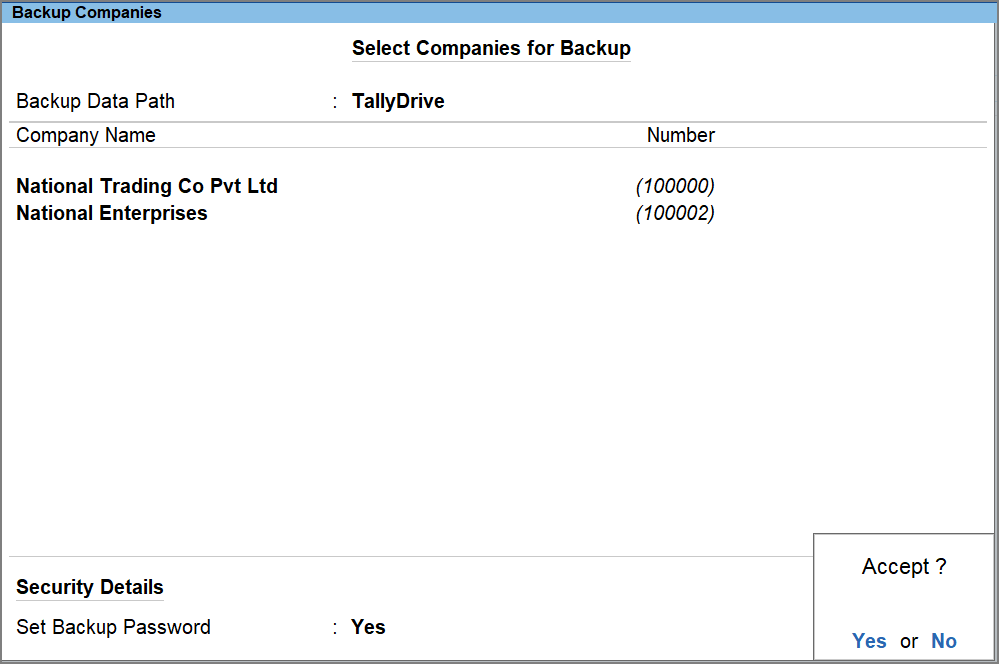This screenshot has width=999, height=664.
Task: Click the Select Companies for Backup heading
Action: point(491,48)
